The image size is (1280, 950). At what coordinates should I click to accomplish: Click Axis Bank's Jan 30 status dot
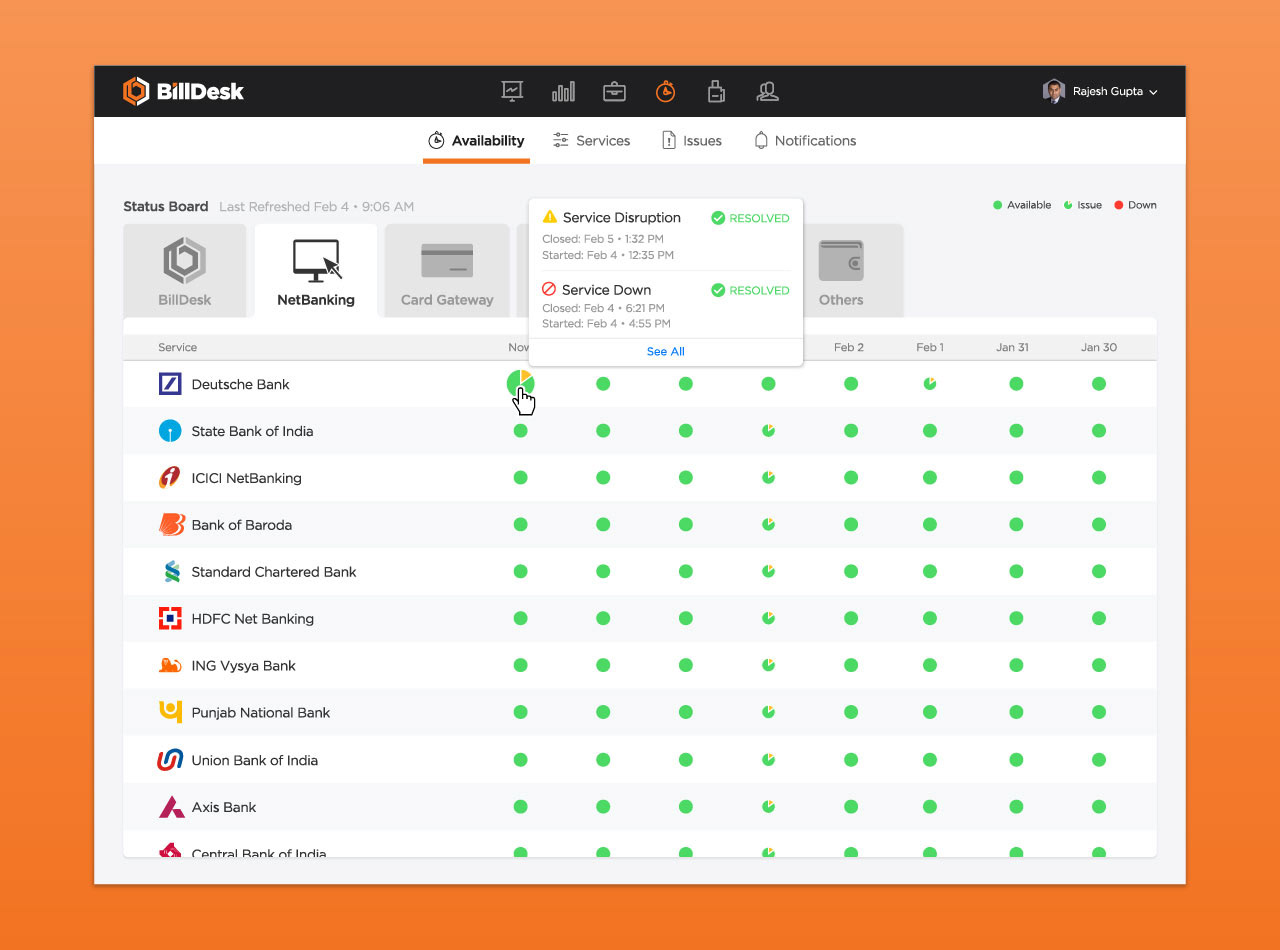pos(1099,807)
